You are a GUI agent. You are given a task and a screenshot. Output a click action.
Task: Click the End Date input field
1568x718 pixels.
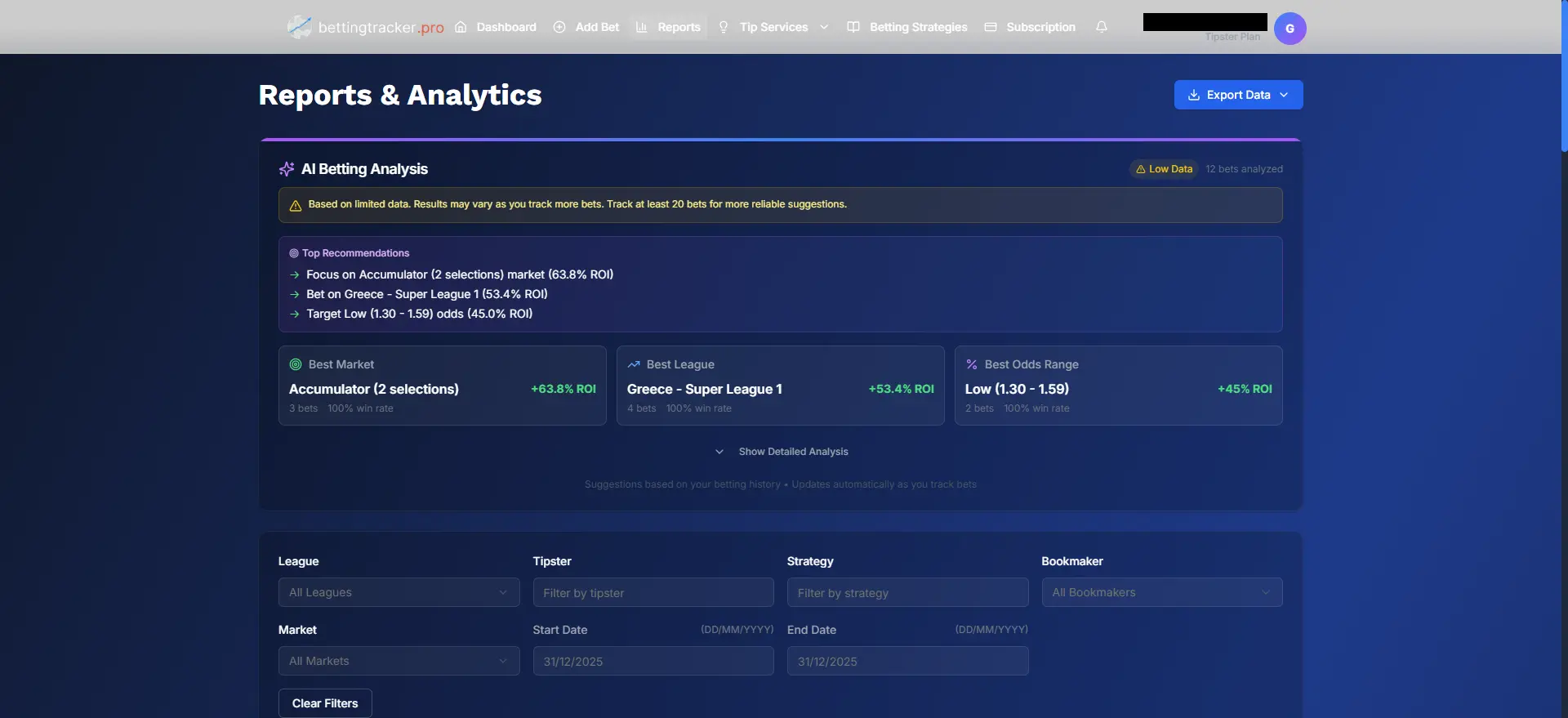point(907,661)
